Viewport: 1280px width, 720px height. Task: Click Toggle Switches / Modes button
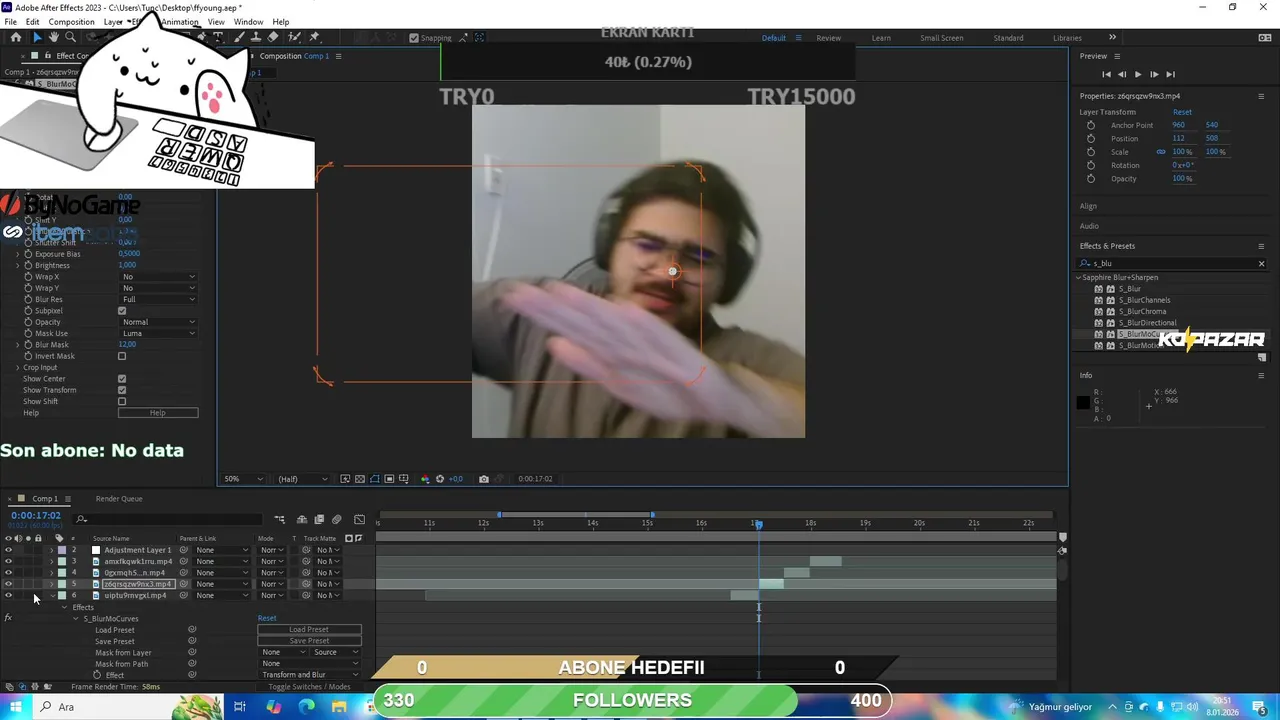click(309, 687)
